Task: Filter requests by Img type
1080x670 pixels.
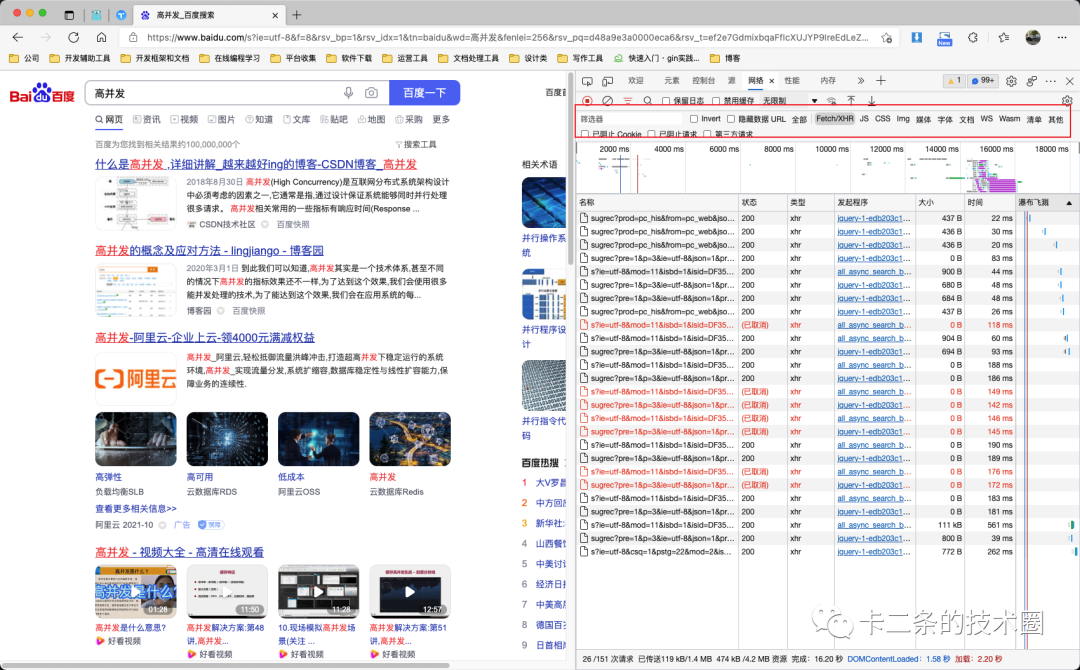Action: [x=903, y=119]
